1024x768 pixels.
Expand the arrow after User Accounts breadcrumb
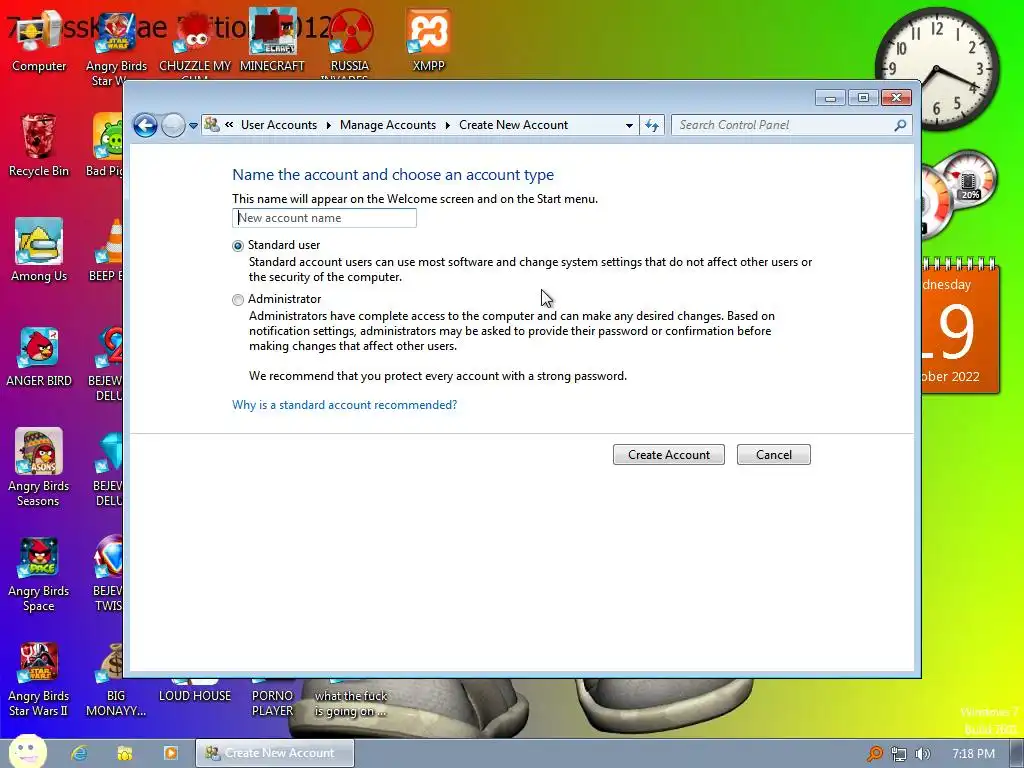tap(328, 125)
